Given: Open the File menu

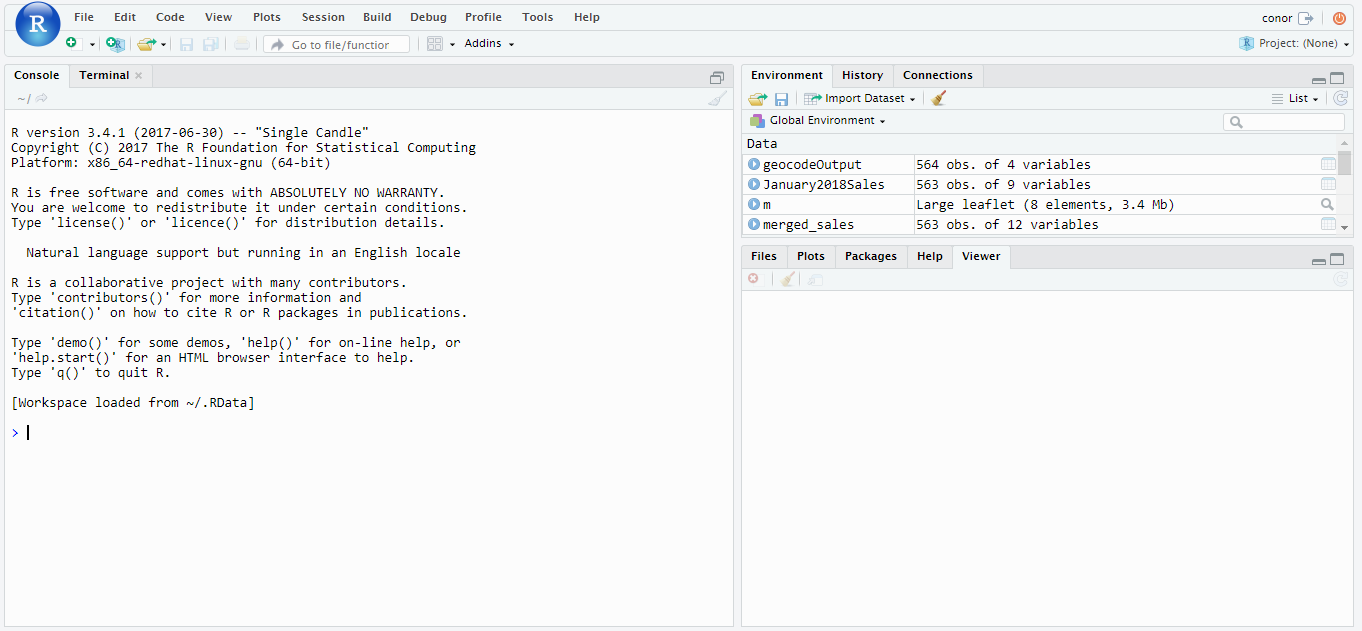Looking at the screenshot, I should pyautogui.click(x=84, y=17).
